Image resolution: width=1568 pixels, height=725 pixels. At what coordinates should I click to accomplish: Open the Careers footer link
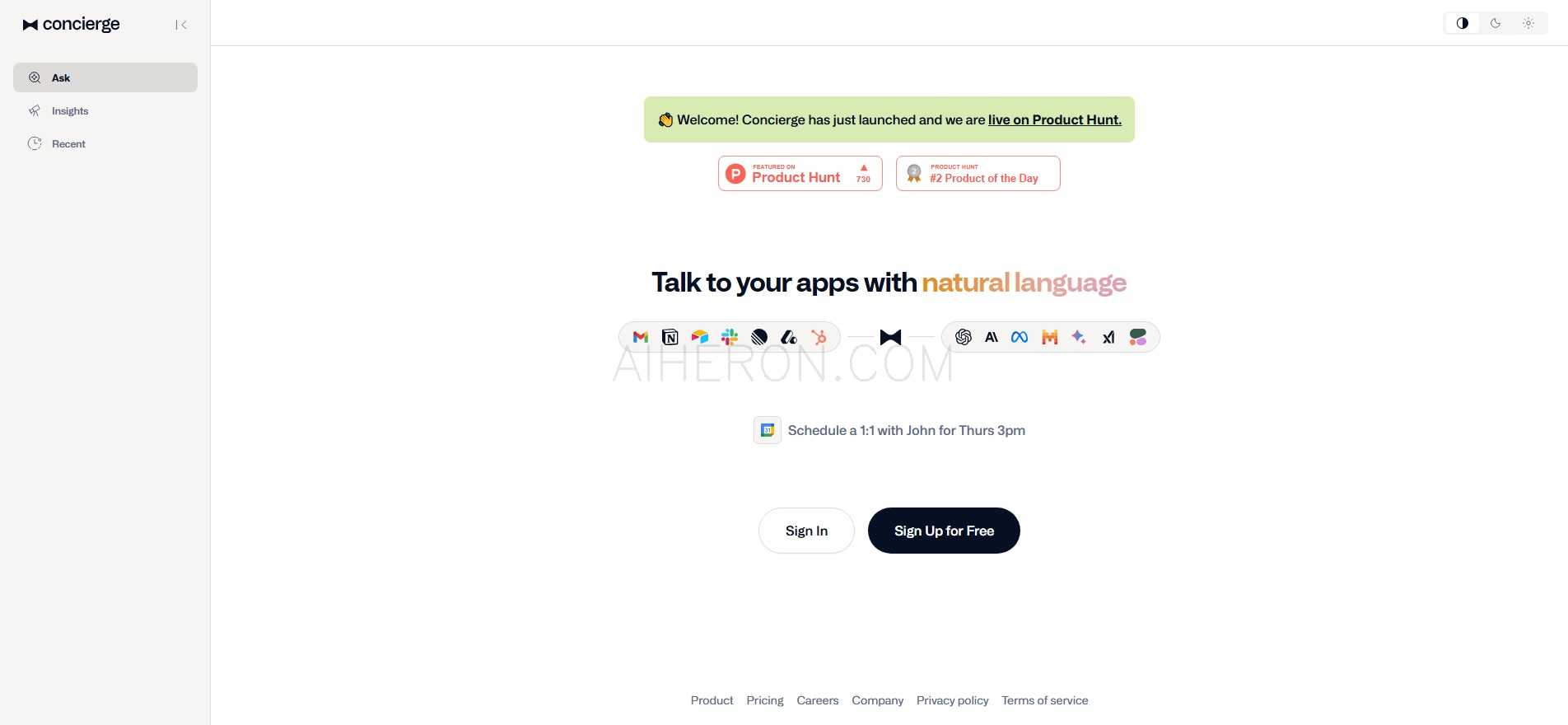(818, 700)
